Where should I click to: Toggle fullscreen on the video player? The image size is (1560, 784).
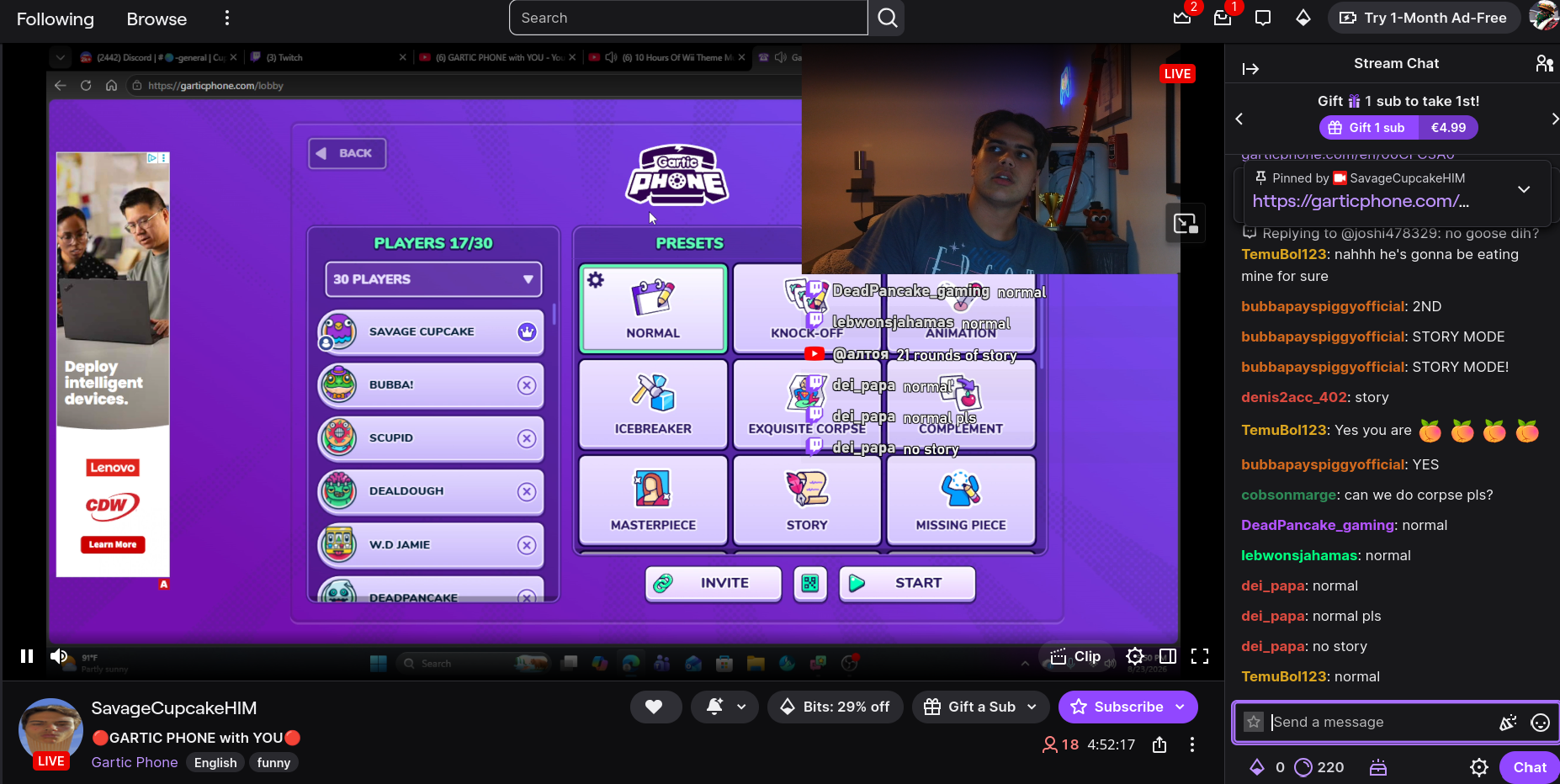pos(1200,656)
